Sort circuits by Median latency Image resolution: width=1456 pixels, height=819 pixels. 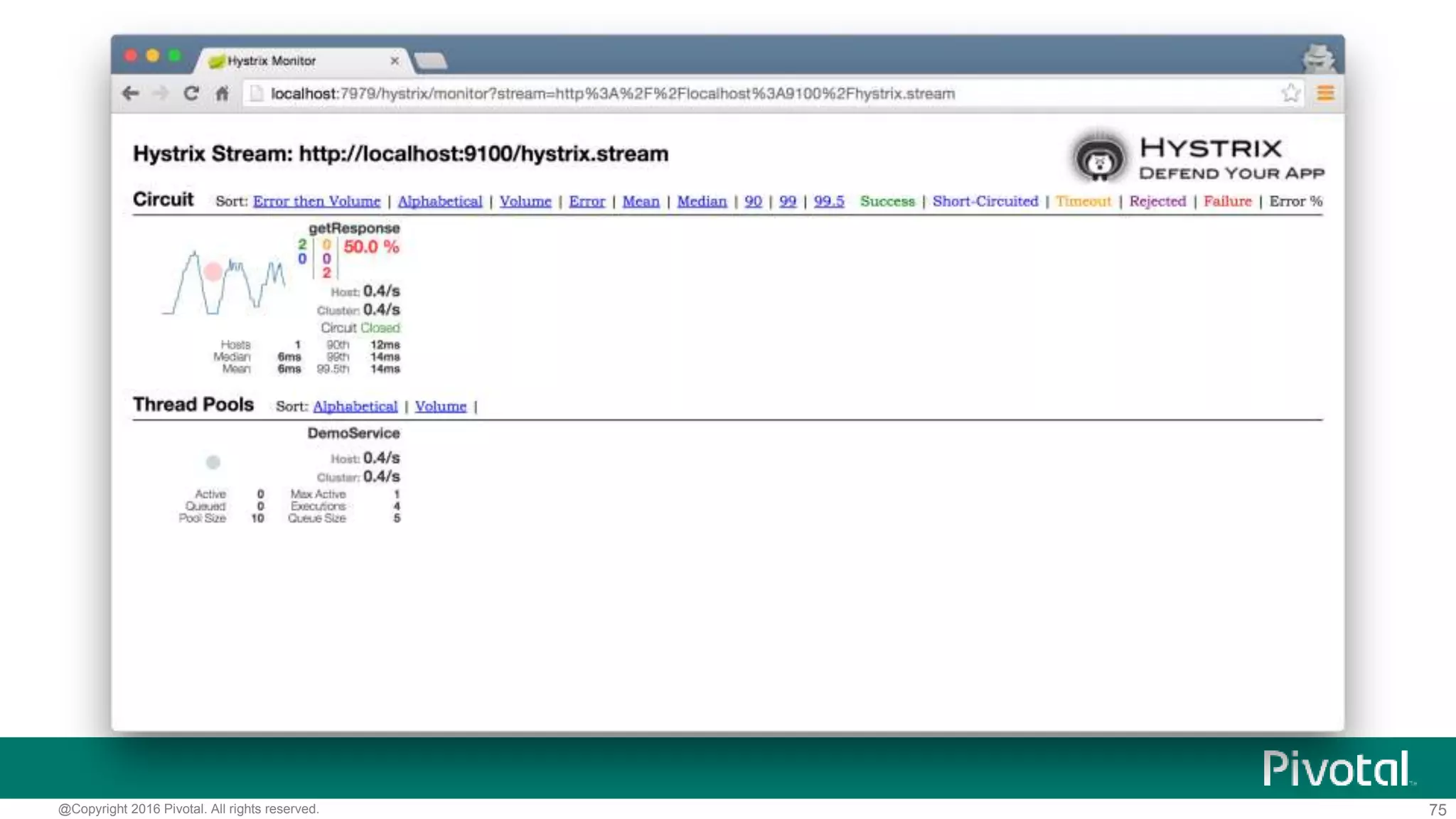702,202
